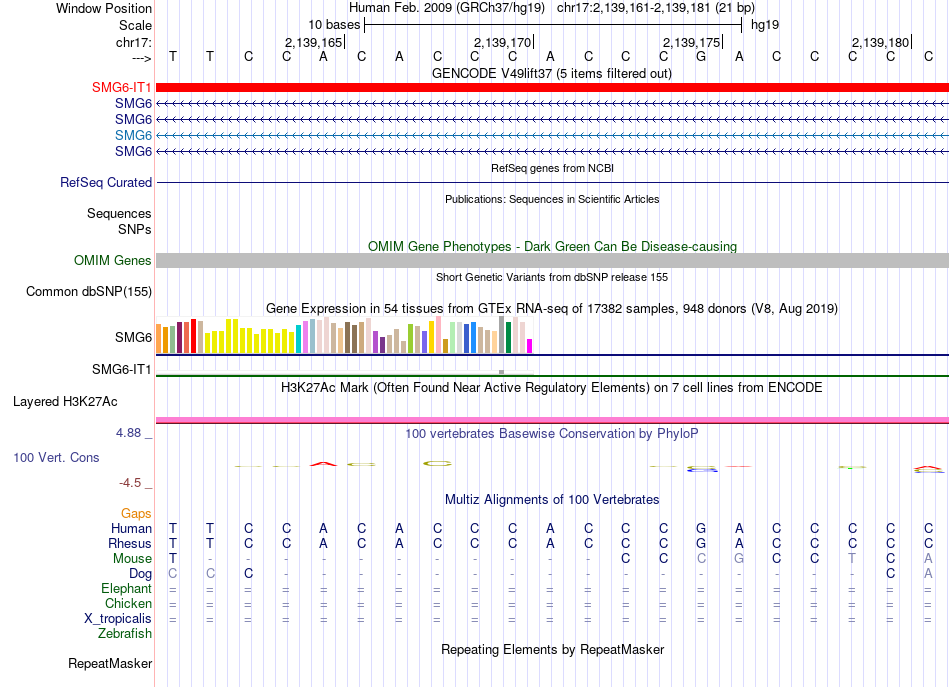Click position marker 2,139,180 on the ruler
Screen dimensions: 950x687
[x=881, y=42]
